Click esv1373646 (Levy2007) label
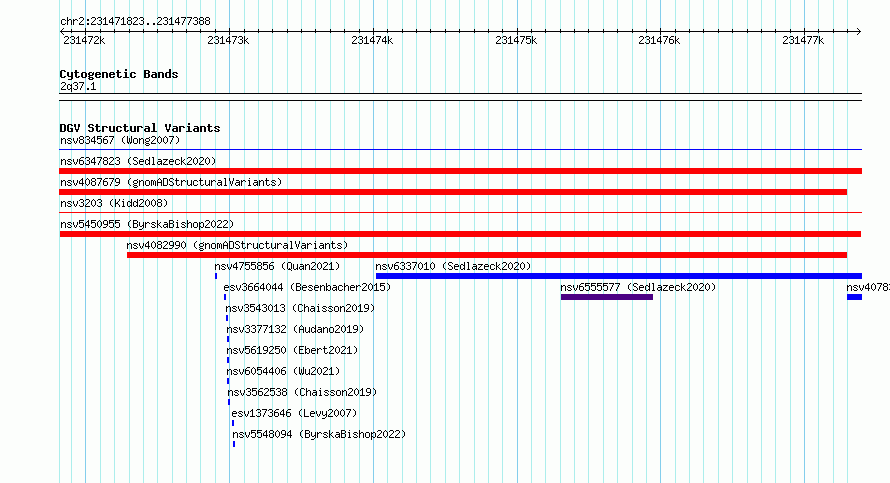 [294, 413]
